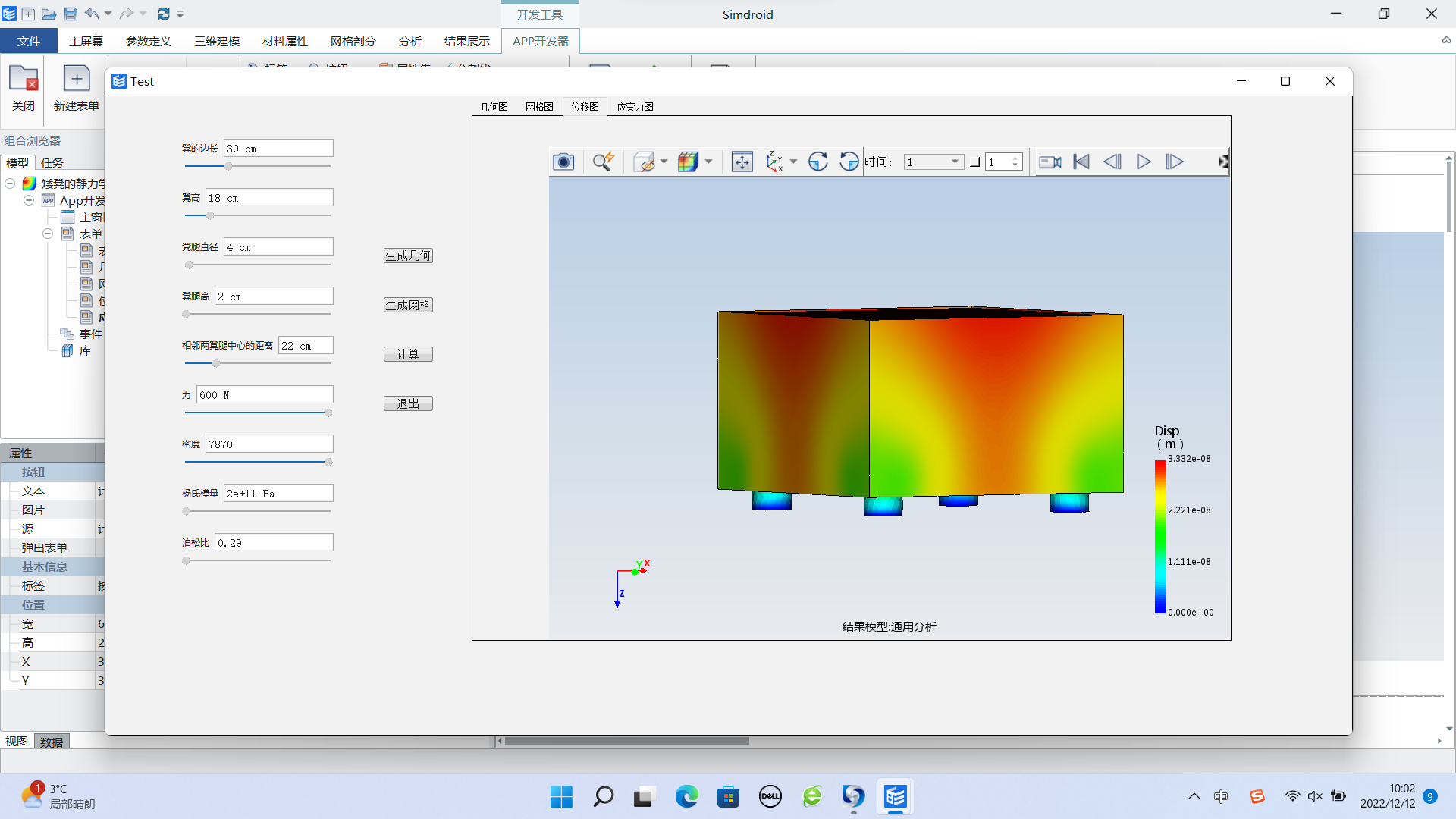This screenshot has width=1456, height=819.
Task: Open dropdown arrow beside colored cube icon
Action: [709, 162]
